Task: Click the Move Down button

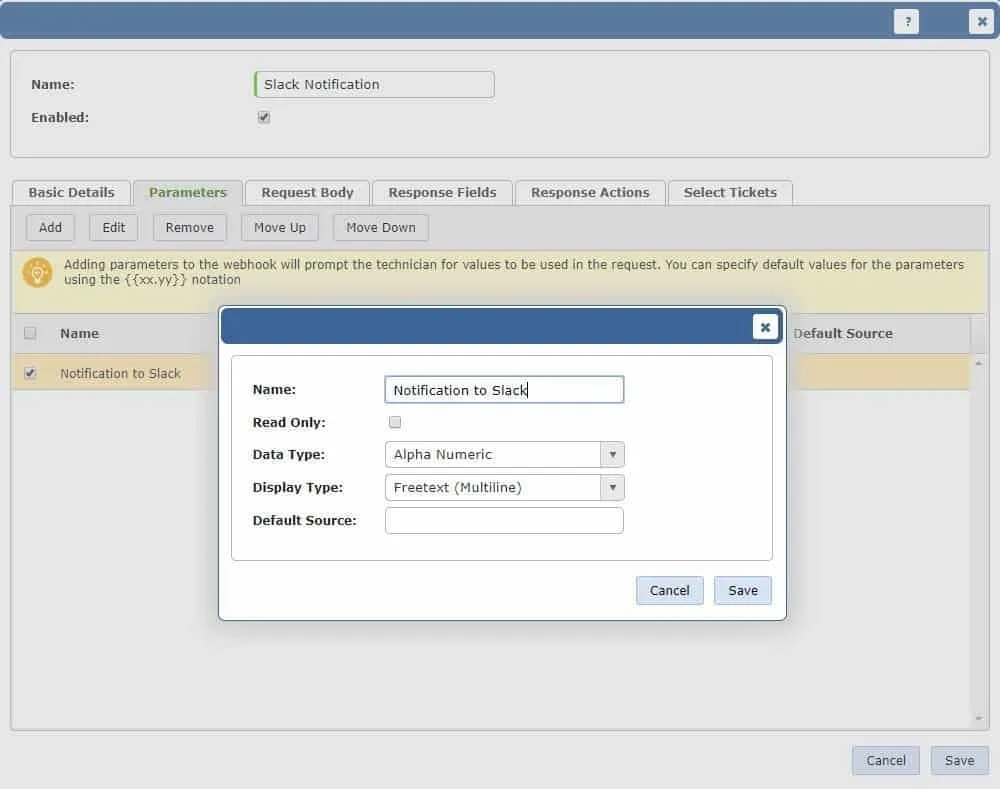Action: click(381, 228)
